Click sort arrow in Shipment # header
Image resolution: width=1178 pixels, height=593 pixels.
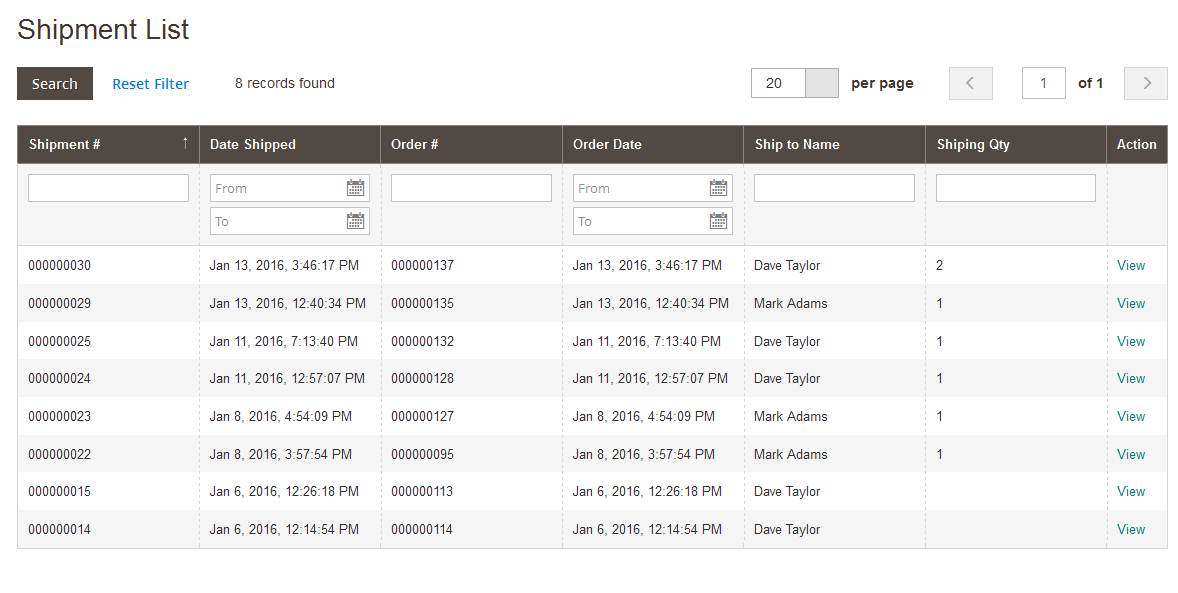click(x=185, y=144)
